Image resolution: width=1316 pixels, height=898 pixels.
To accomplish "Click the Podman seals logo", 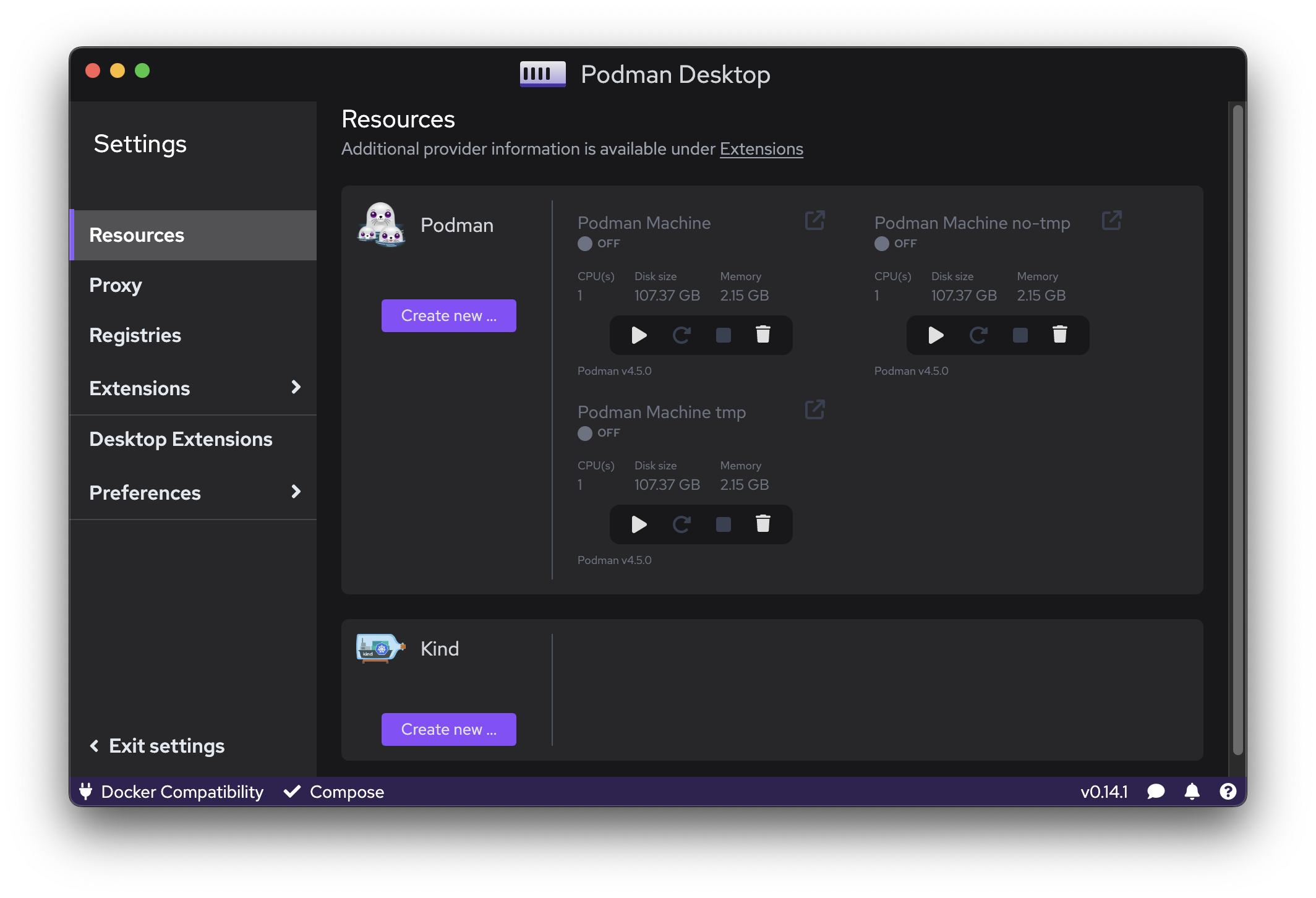I will tap(381, 224).
